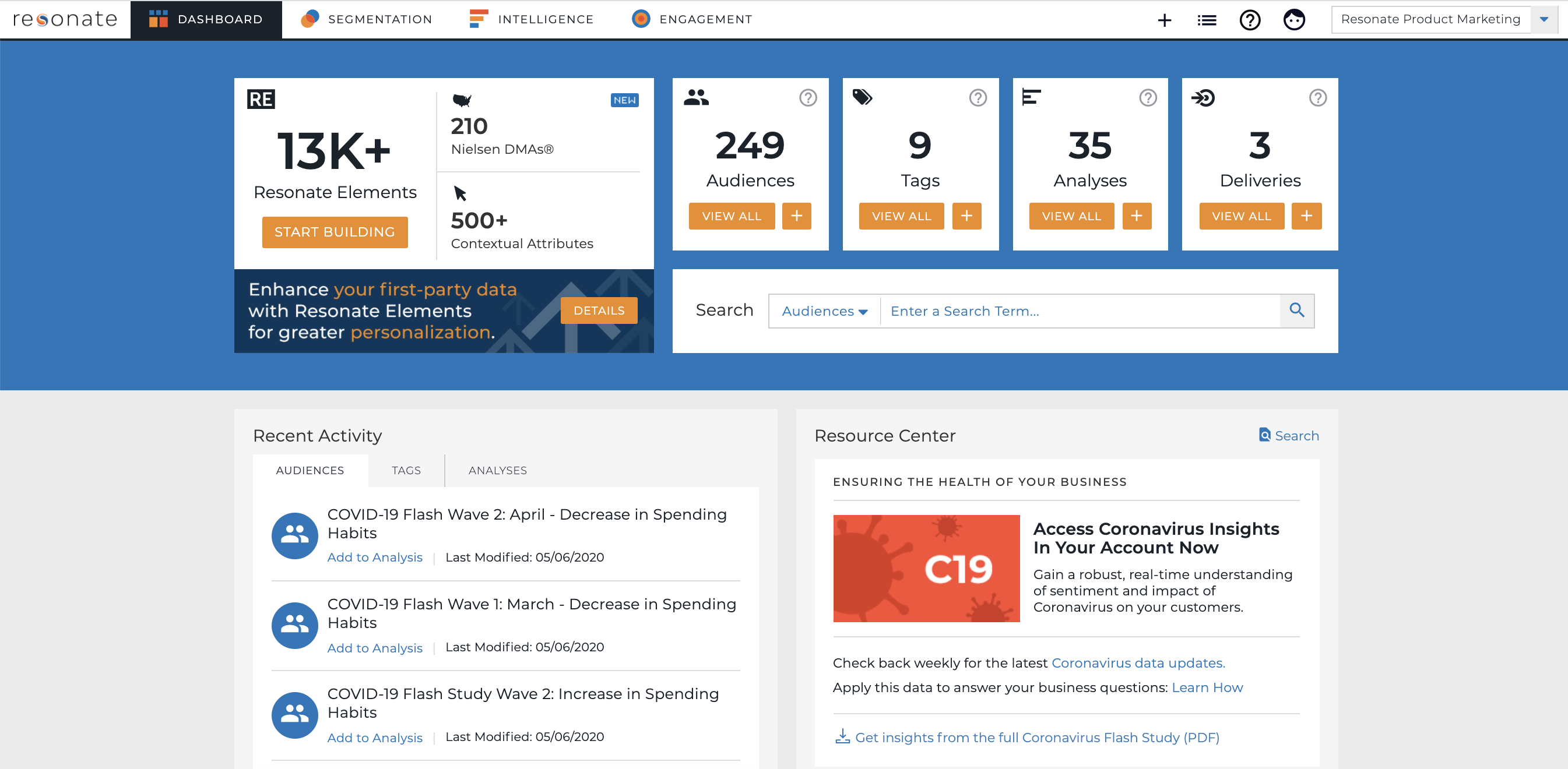View all Analyses
This screenshot has width=1568, height=769.
pos(1071,216)
